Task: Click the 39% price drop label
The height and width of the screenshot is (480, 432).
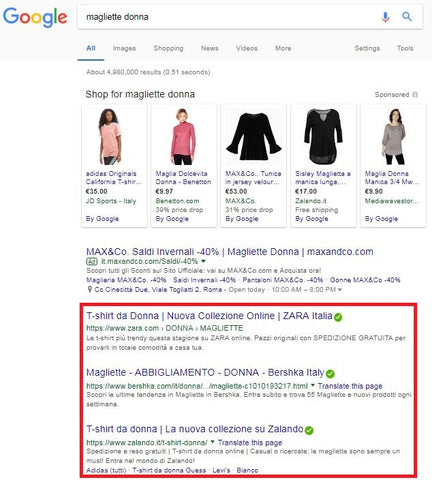Action: 179,210
